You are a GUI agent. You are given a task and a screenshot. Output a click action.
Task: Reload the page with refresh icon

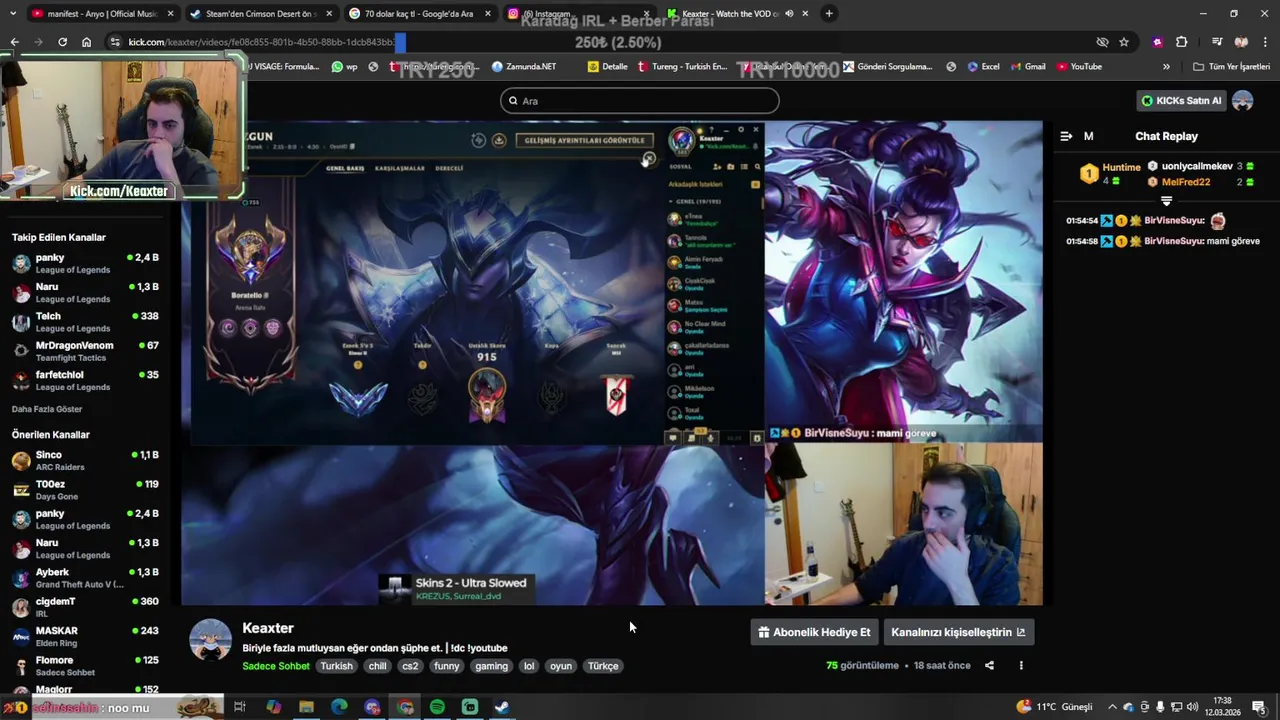(x=62, y=42)
